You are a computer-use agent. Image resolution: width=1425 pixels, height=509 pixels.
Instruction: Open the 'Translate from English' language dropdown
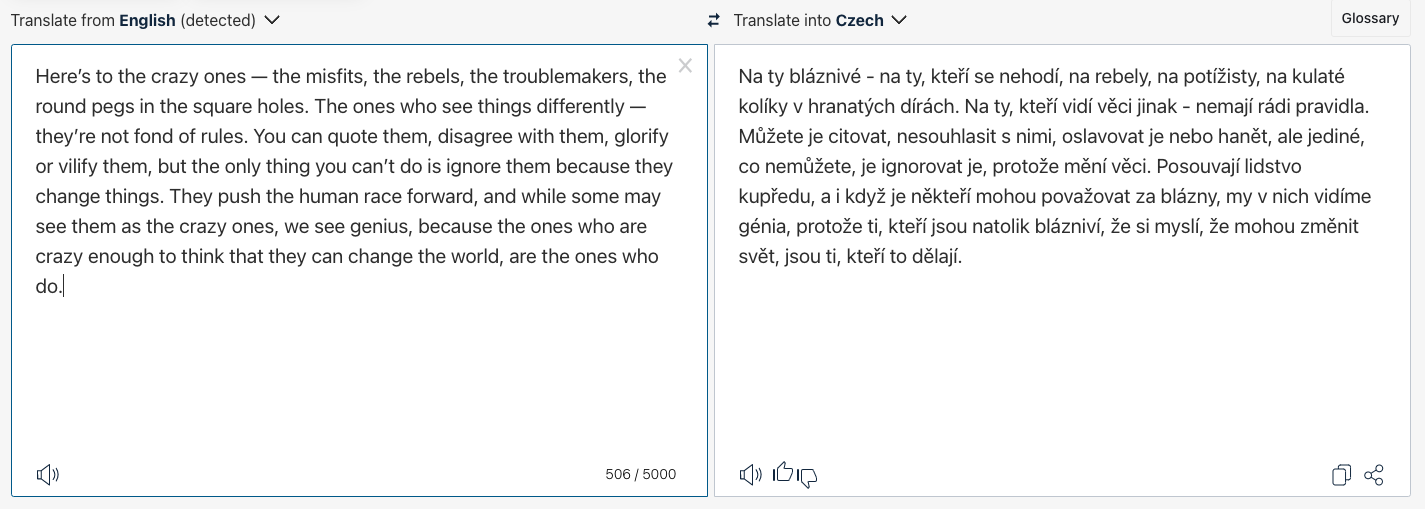(x=145, y=20)
